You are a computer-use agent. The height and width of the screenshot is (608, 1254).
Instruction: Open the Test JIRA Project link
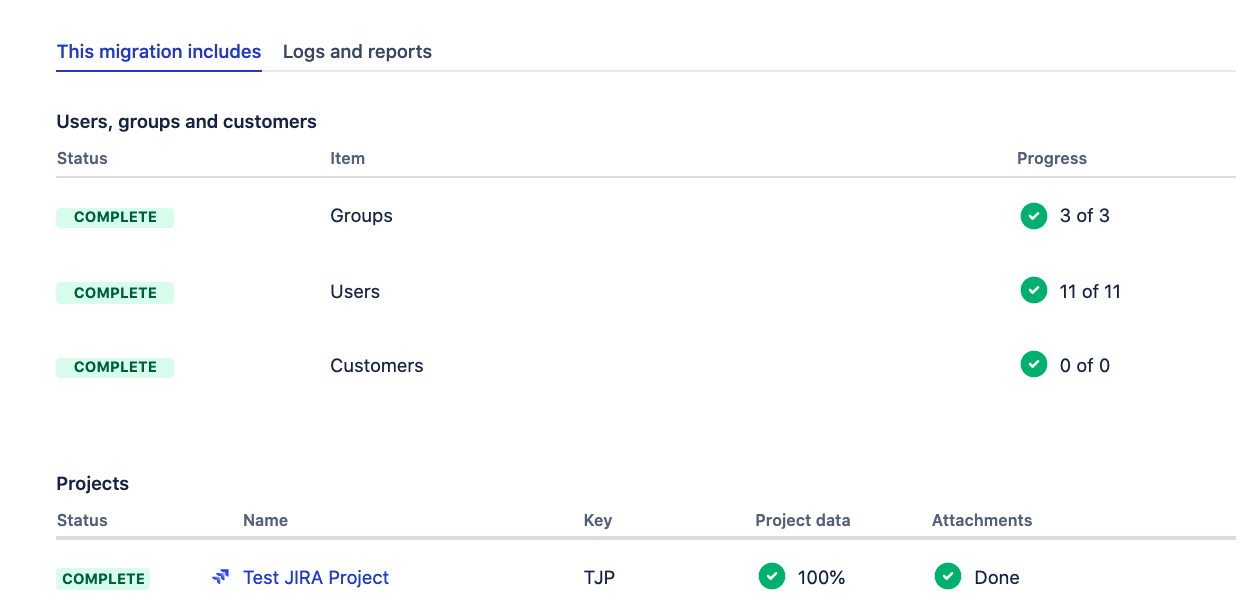tap(316, 578)
